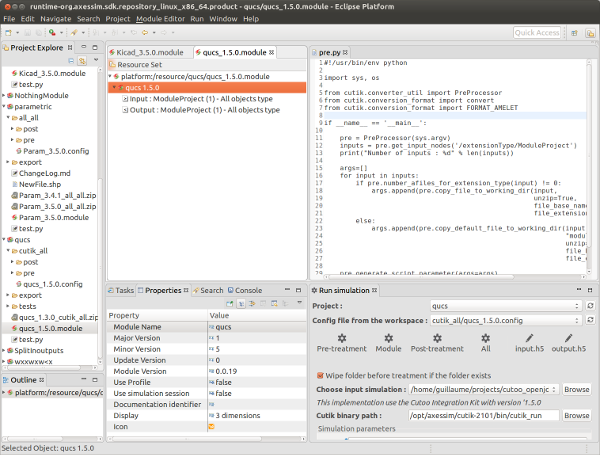The width and height of the screenshot is (600, 455).
Task: Click the Module Version property row
Action: [207, 371]
